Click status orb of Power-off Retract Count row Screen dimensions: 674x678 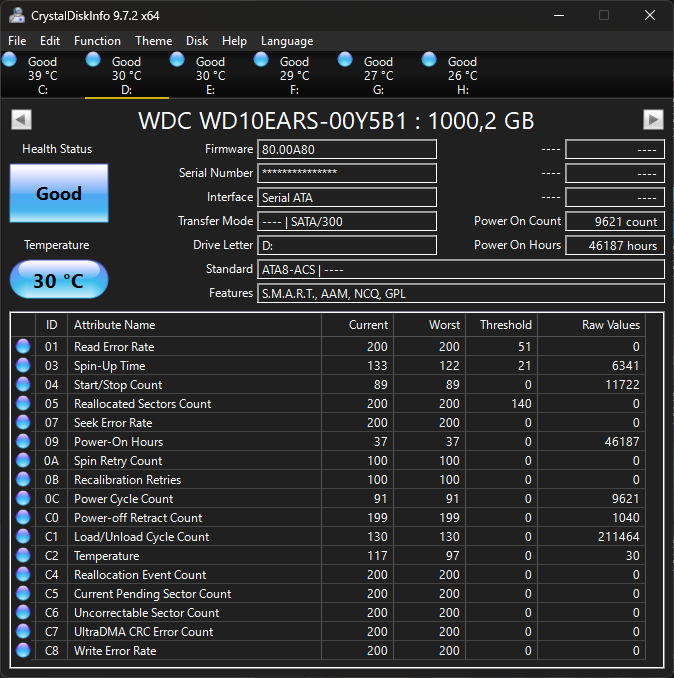point(23,518)
